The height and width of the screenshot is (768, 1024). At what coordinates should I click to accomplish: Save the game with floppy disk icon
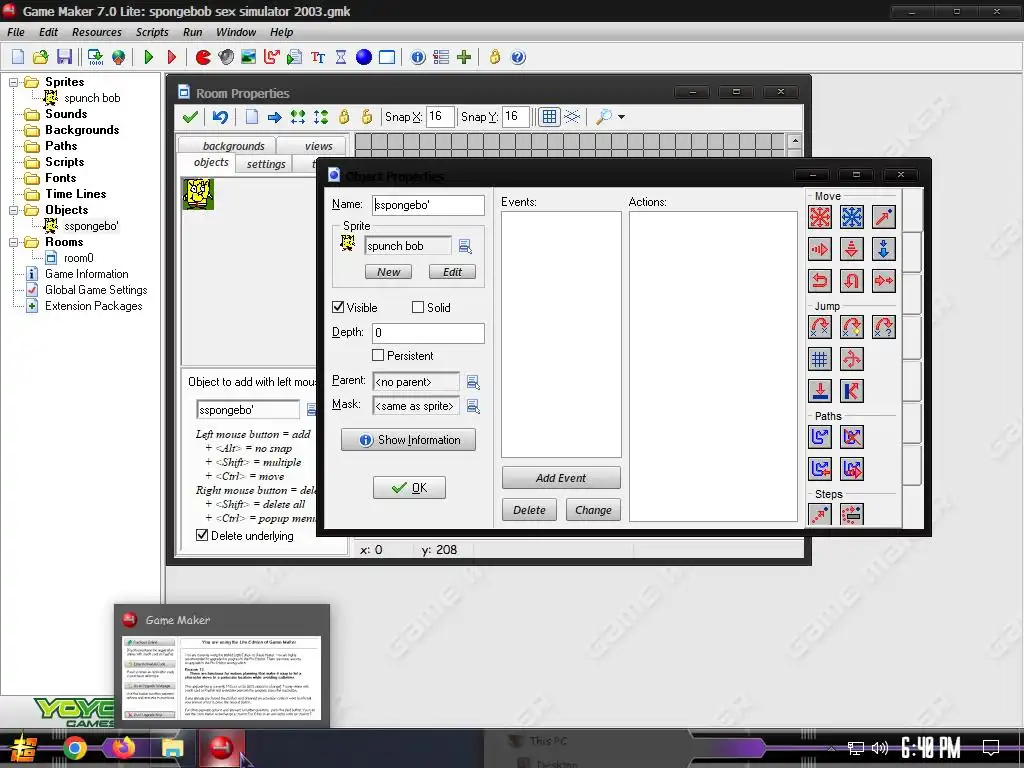tap(64, 57)
